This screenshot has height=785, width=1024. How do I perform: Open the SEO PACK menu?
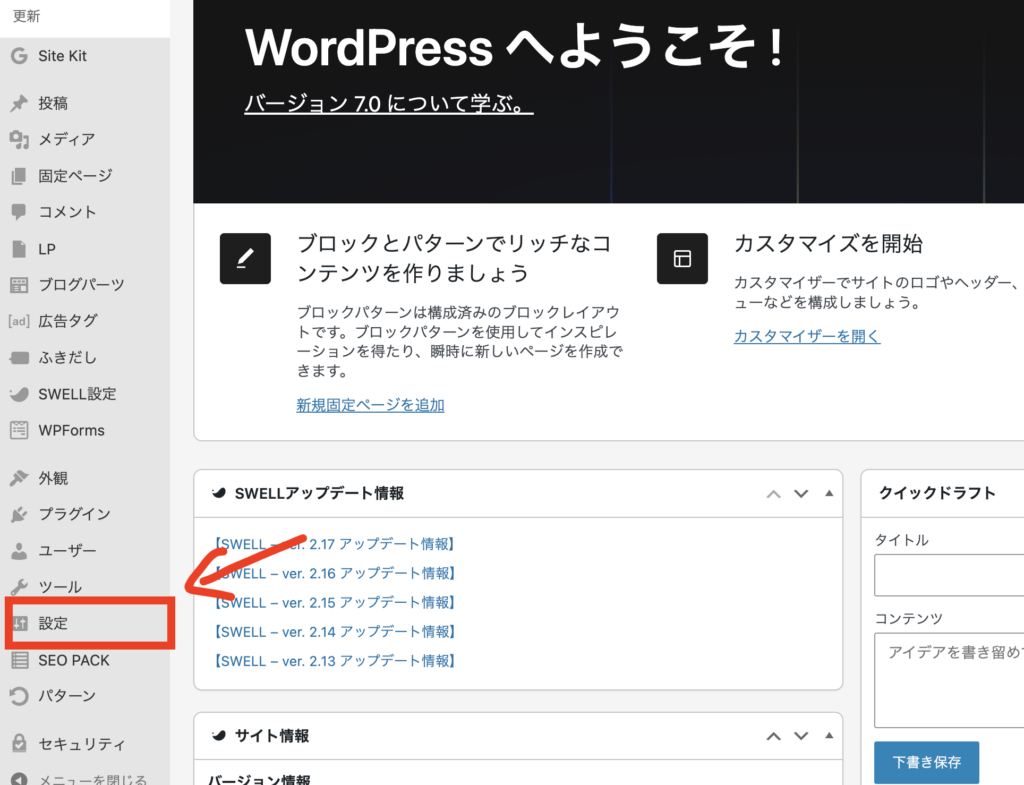point(85,660)
